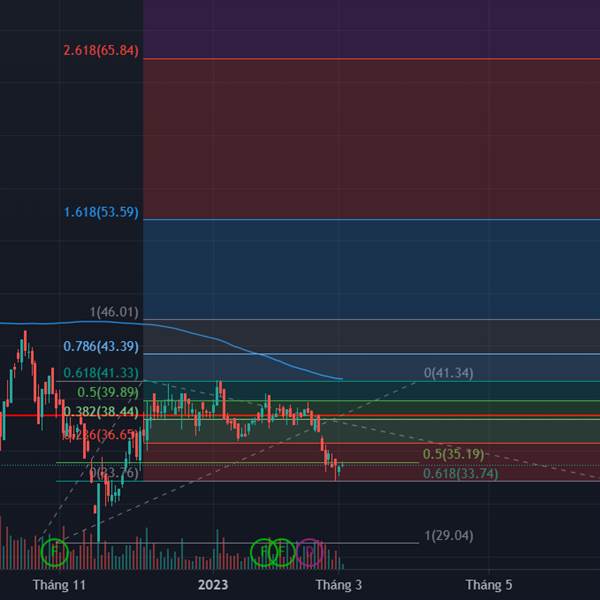This screenshot has height=600, width=600.
Task: Click the Tháng 3 time axis label
Action: pos(338,585)
